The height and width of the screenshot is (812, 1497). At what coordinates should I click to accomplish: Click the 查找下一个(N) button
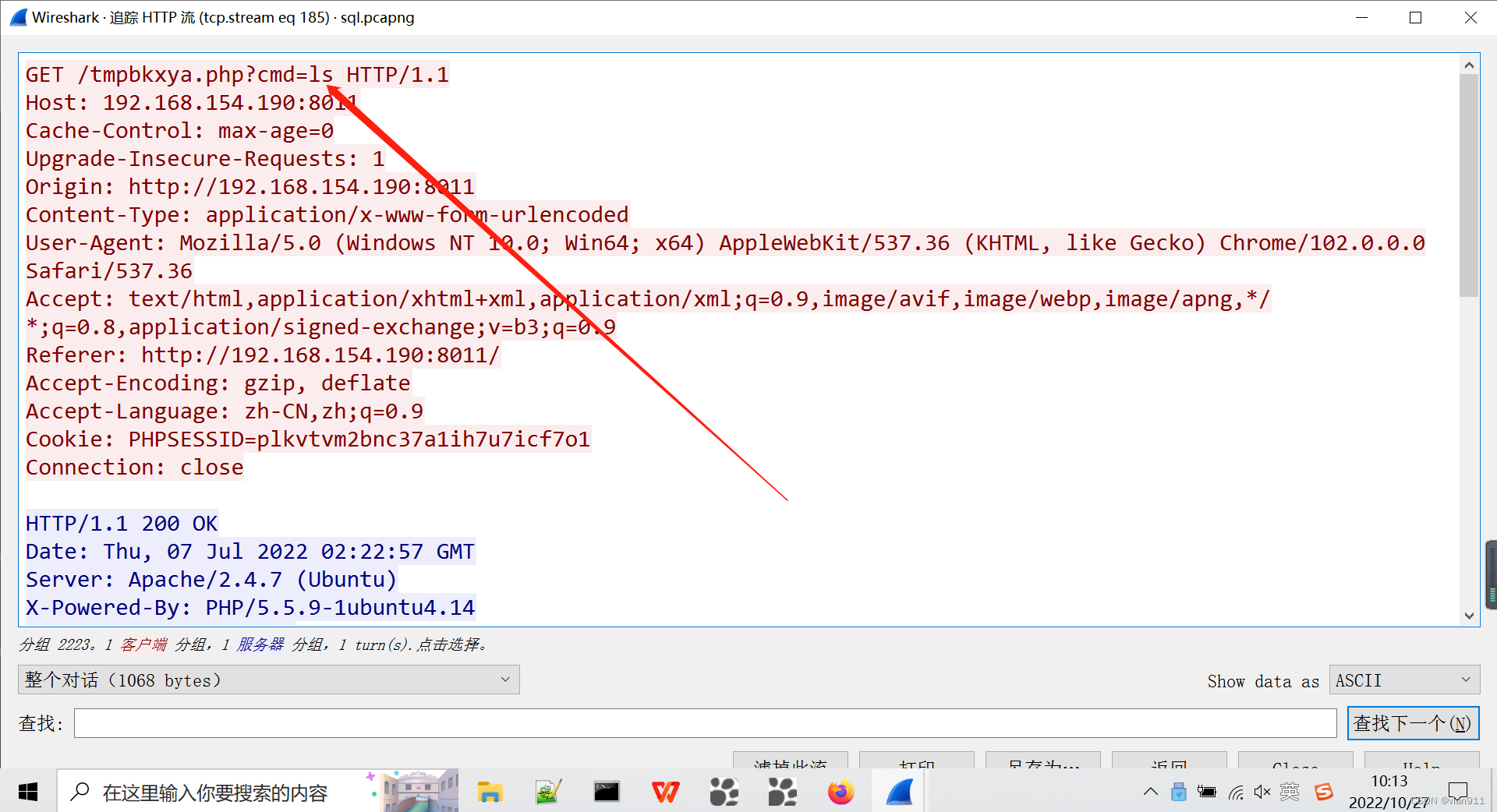1413,723
